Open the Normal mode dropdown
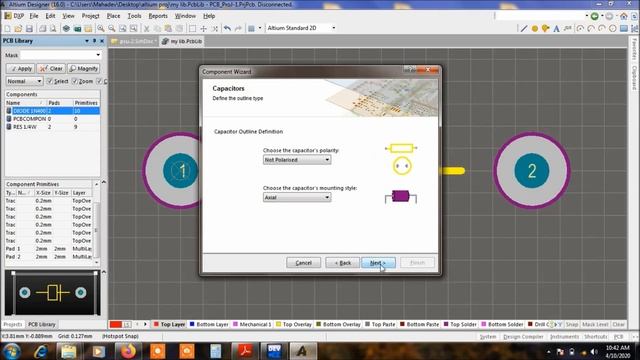This screenshot has height=360, width=640. (x=39, y=81)
